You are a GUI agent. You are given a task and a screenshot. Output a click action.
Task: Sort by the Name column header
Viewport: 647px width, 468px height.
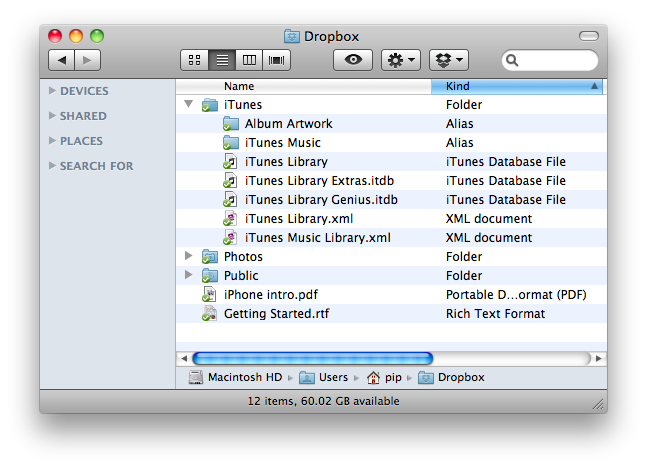tap(304, 86)
